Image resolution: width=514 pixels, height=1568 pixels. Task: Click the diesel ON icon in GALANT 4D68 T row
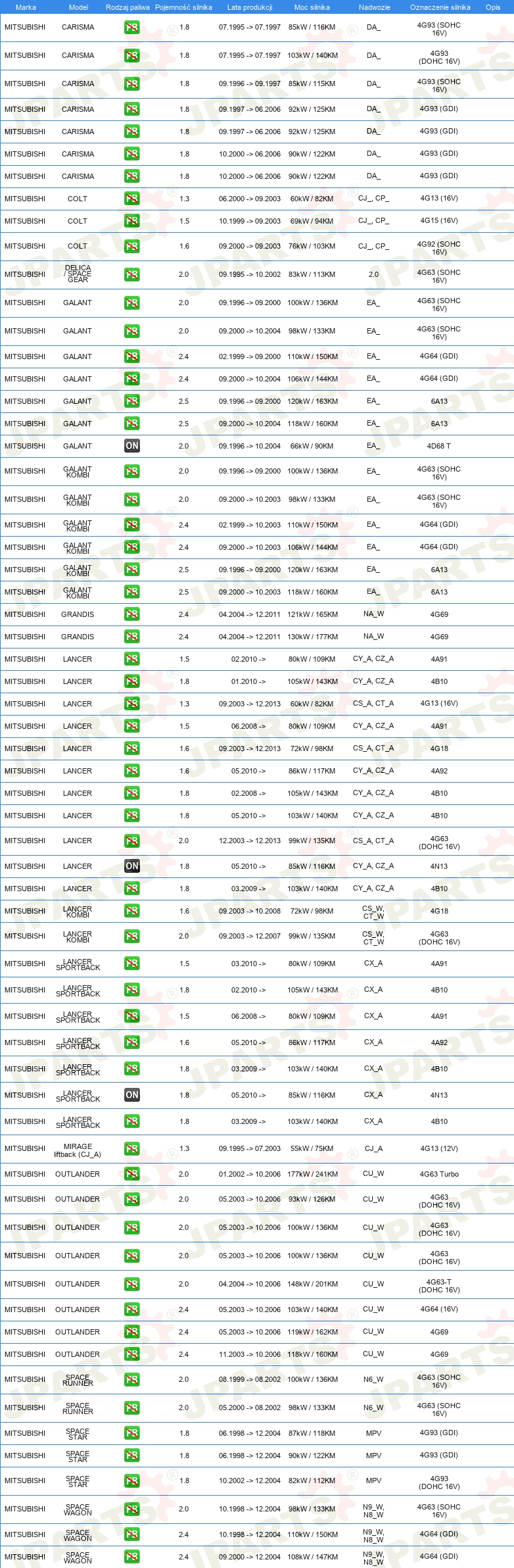coord(131,446)
